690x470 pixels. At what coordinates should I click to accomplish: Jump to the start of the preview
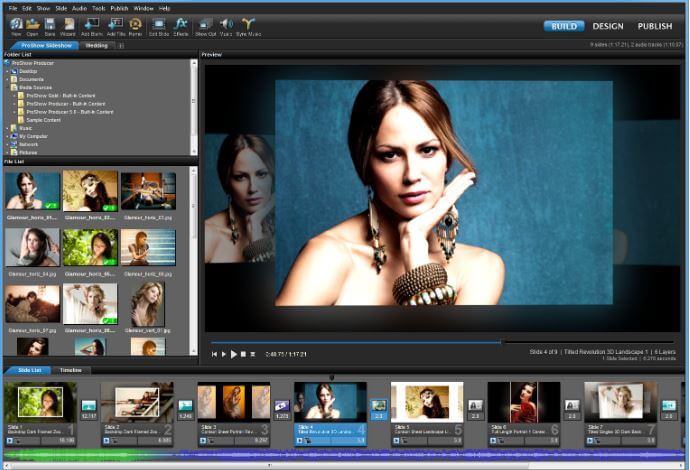214,354
